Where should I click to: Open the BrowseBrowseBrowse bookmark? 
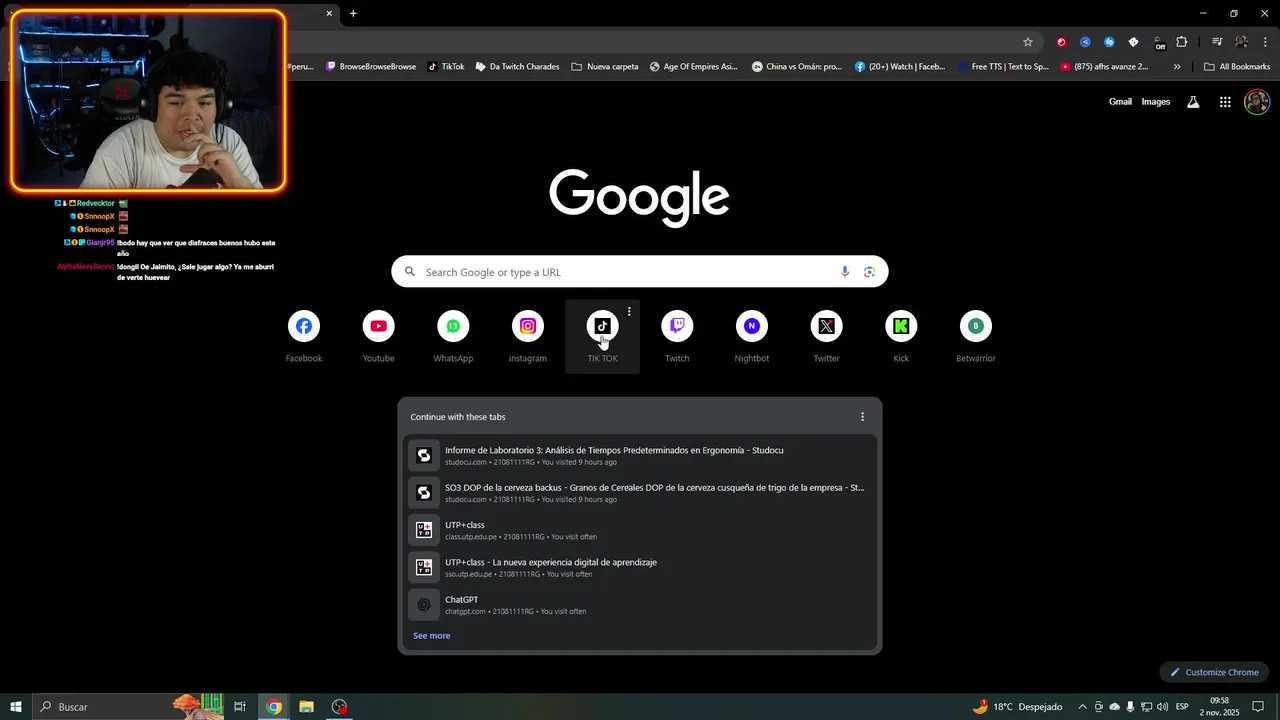pyautogui.click(x=371, y=67)
